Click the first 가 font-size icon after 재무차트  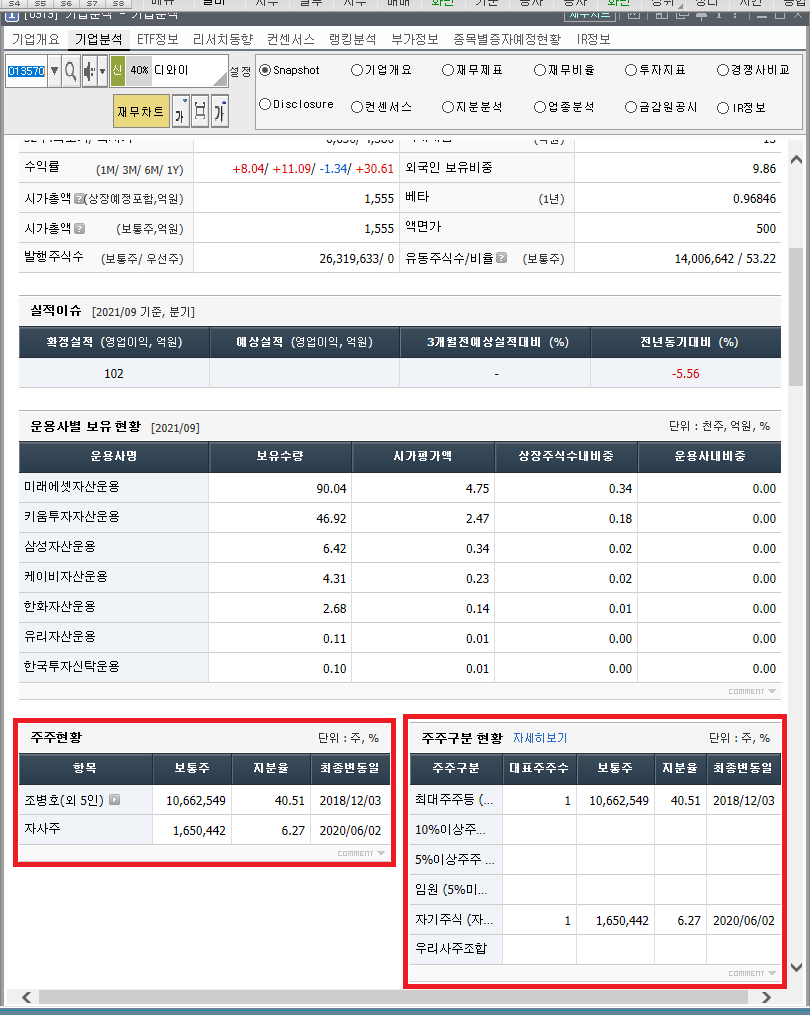pyautogui.click(x=181, y=111)
